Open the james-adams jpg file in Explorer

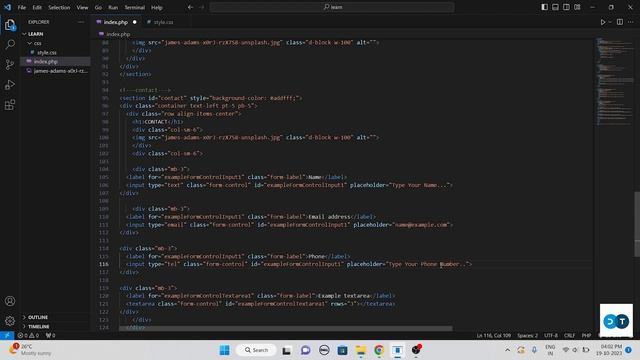(x=55, y=71)
